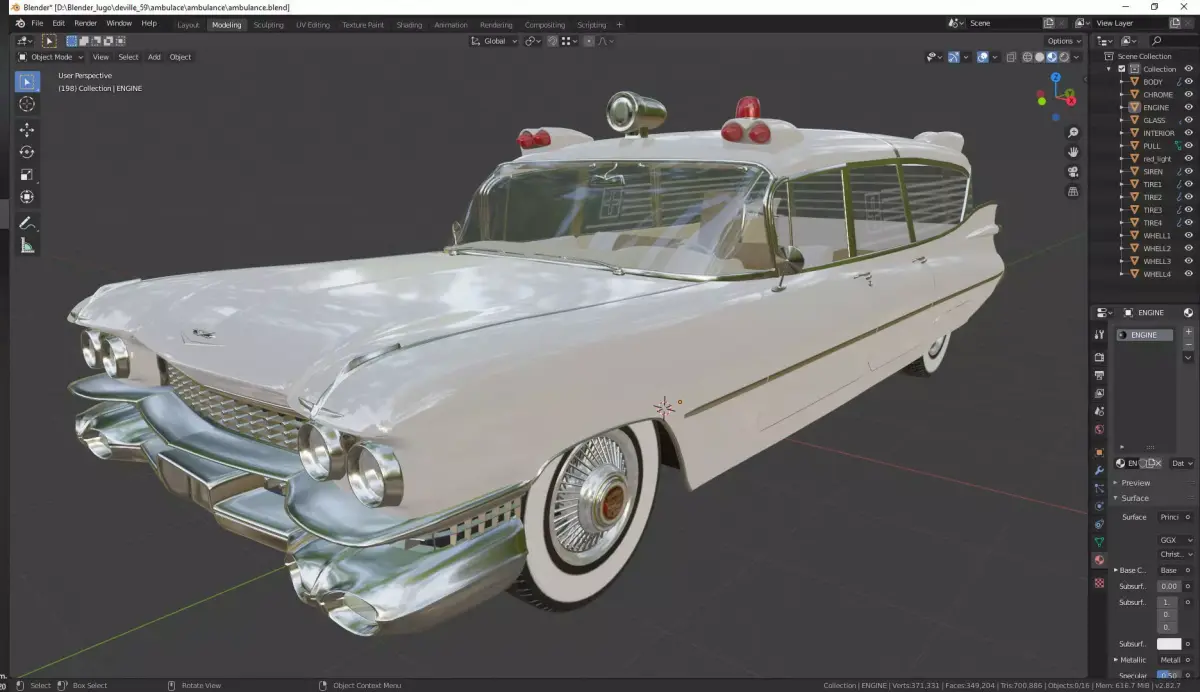The width and height of the screenshot is (1200, 692).
Task: Switch to the Shading workspace tab
Action: (409, 25)
